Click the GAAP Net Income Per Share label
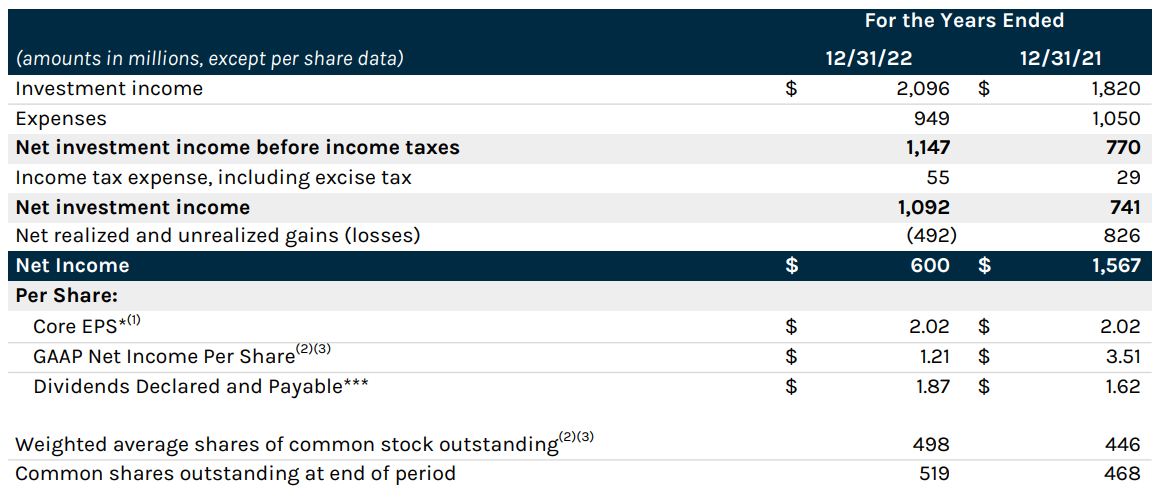Viewport: 1157px width, 486px height. coord(182,355)
